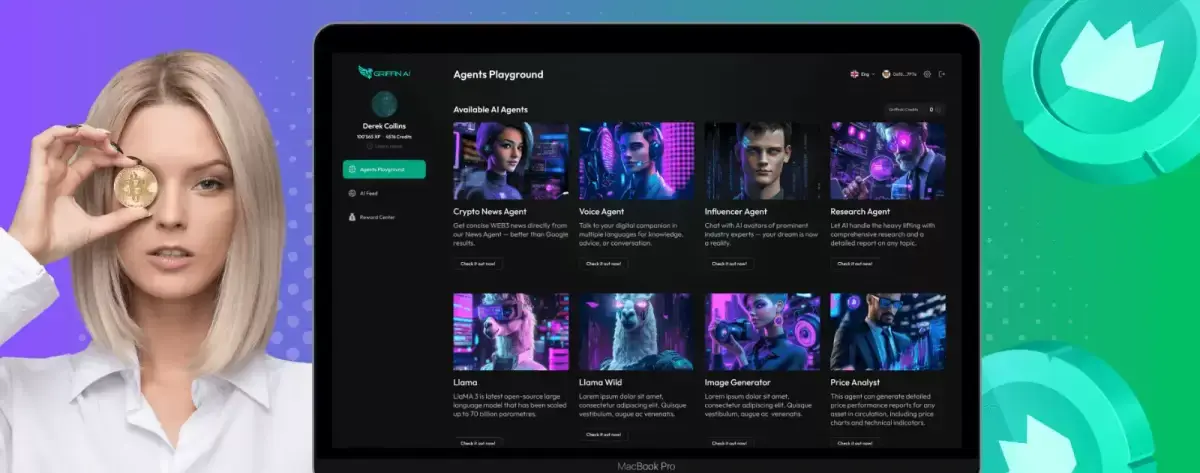
Task: Click "Check it out now!" under Llama Wild
Action: click(x=603, y=434)
